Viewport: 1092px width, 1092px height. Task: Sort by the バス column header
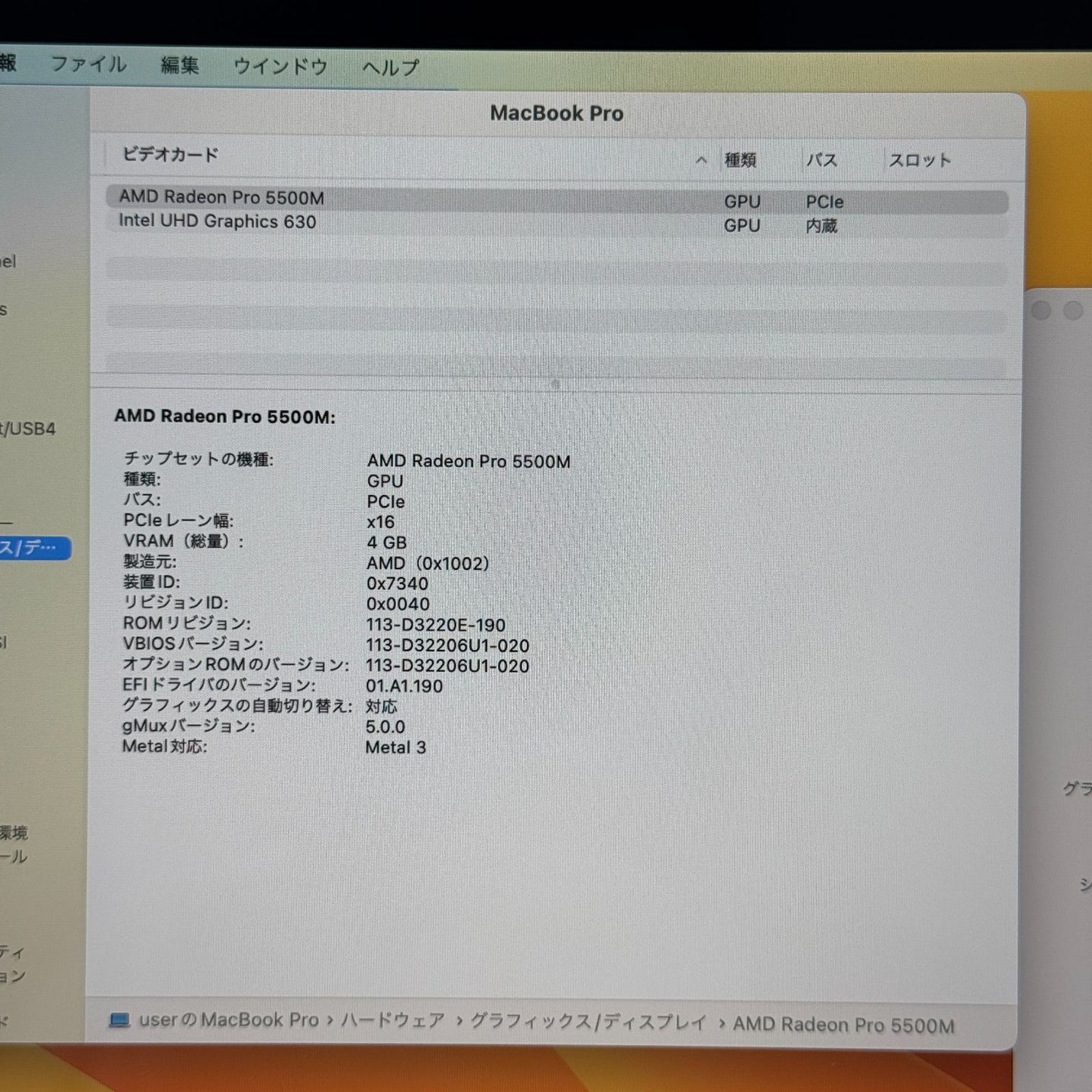821,160
